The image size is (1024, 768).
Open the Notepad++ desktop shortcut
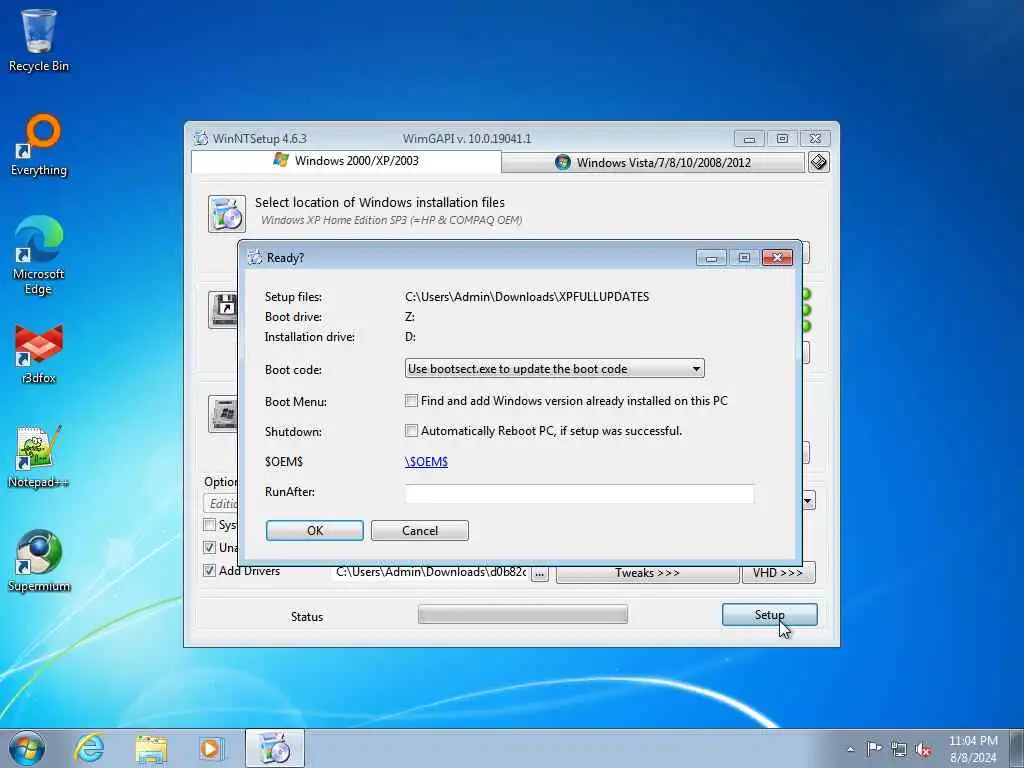[x=39, y=457]
